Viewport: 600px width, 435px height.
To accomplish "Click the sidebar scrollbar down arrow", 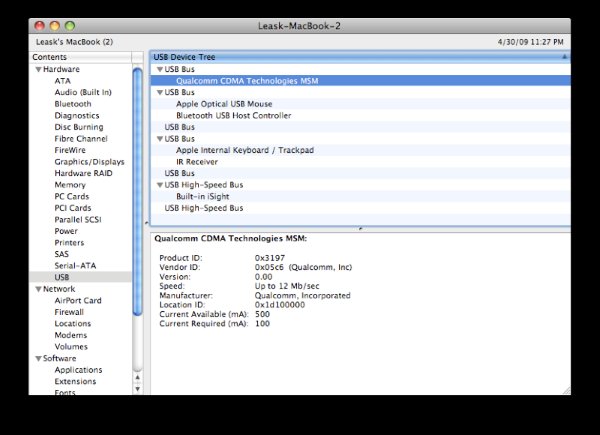I will (137, 389).
